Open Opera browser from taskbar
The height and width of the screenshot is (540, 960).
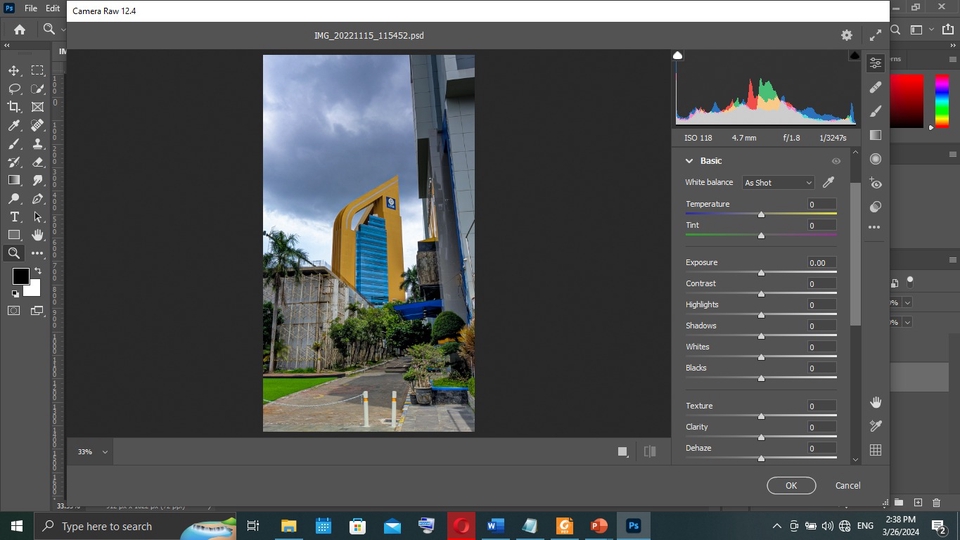tap(461, 526)
